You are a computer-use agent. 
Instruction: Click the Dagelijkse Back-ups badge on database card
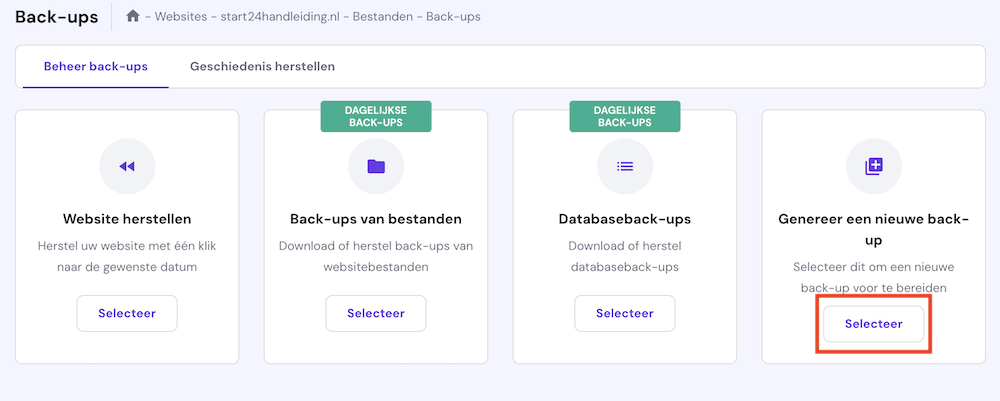click(625, 116)
